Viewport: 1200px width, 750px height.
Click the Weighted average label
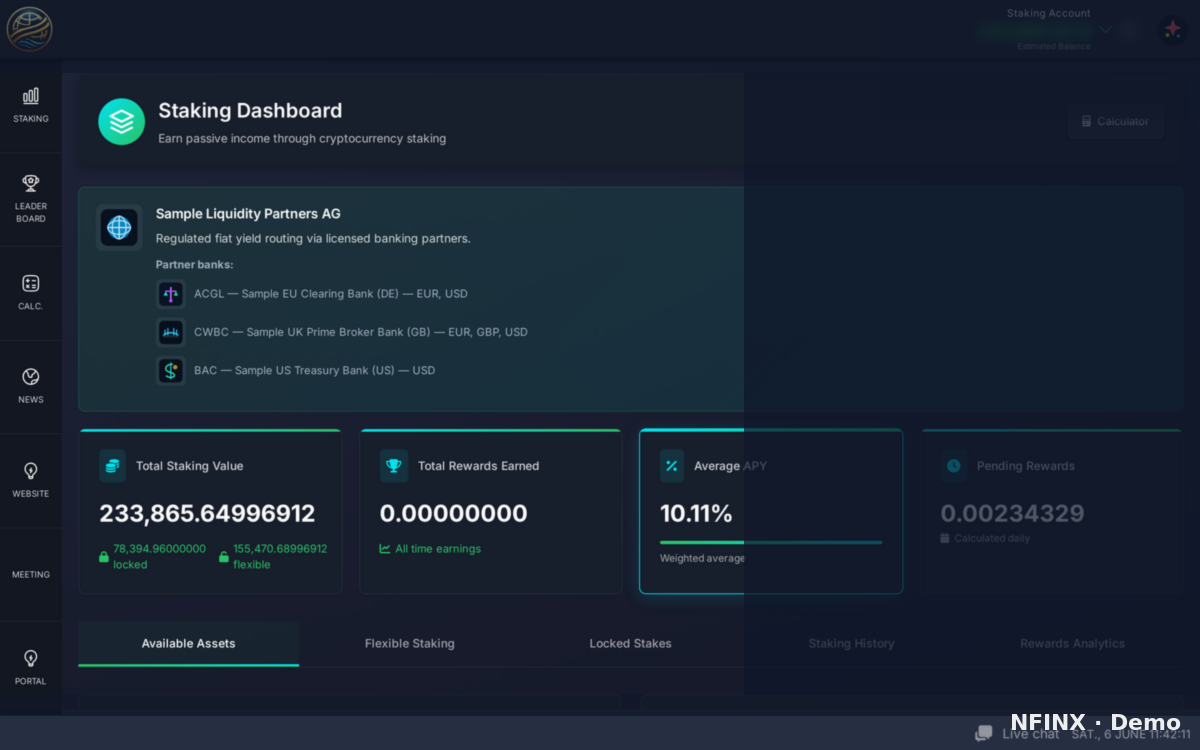coord(702,558)
